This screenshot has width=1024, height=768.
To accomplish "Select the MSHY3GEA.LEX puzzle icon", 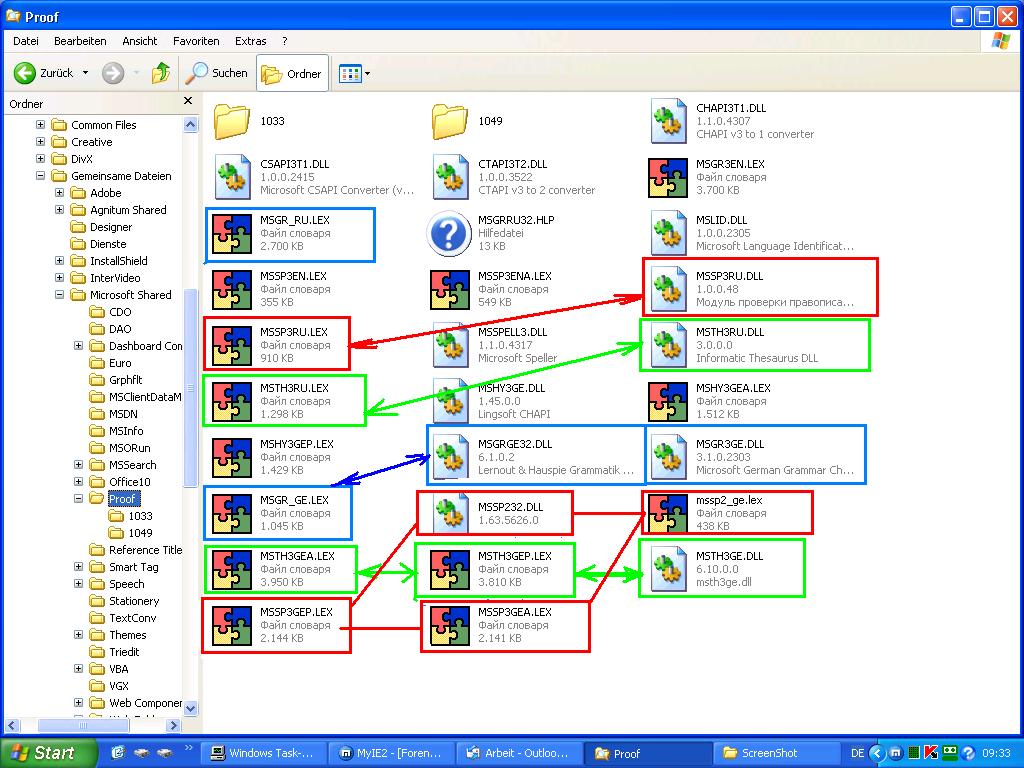I will 668,402.
